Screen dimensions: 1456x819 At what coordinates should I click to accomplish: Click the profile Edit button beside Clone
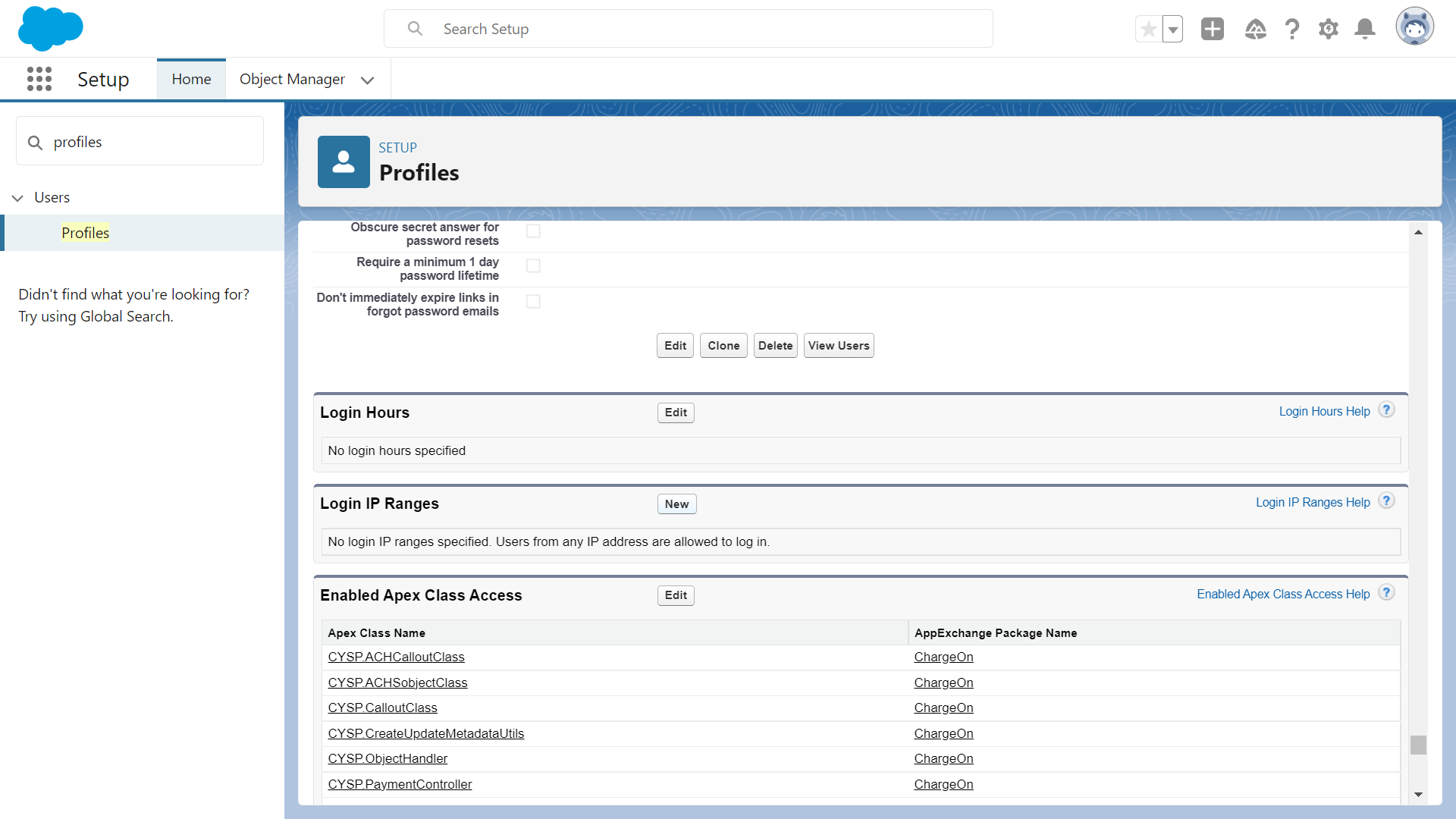coord(675,346)
